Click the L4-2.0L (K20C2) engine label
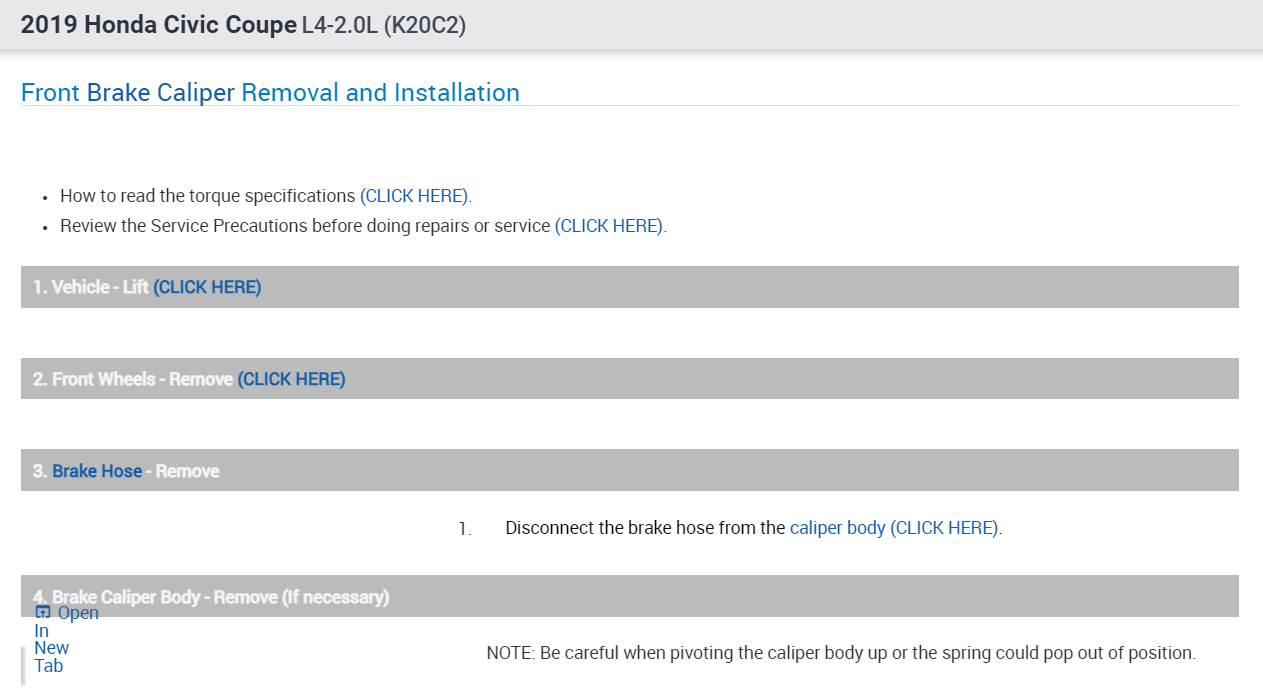 point(384,25)
